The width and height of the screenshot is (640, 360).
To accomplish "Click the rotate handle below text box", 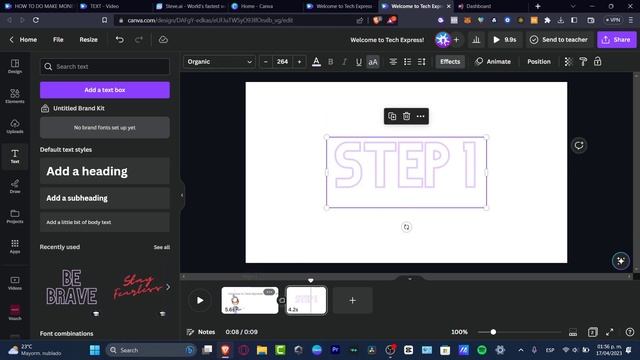I will (406, 227).
